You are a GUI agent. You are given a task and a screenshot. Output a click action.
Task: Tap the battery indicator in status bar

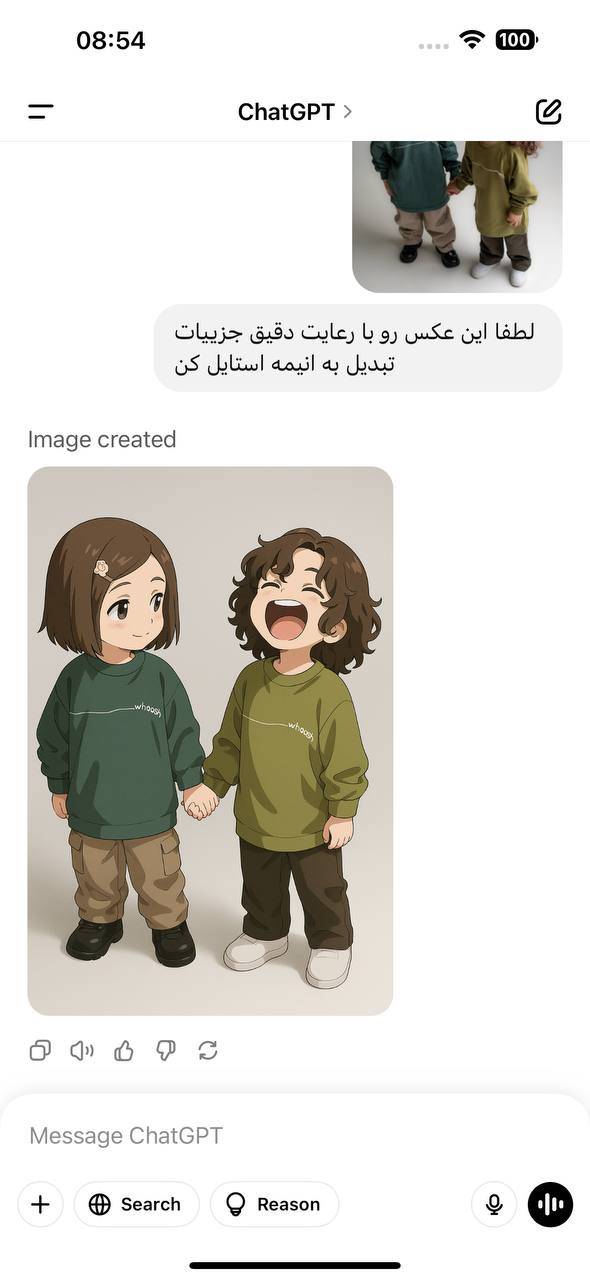coord(516,40)
